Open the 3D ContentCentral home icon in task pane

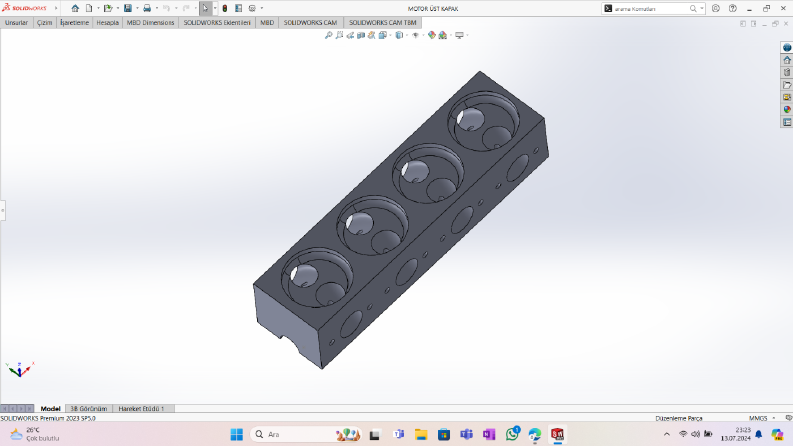tap(787, 60)
